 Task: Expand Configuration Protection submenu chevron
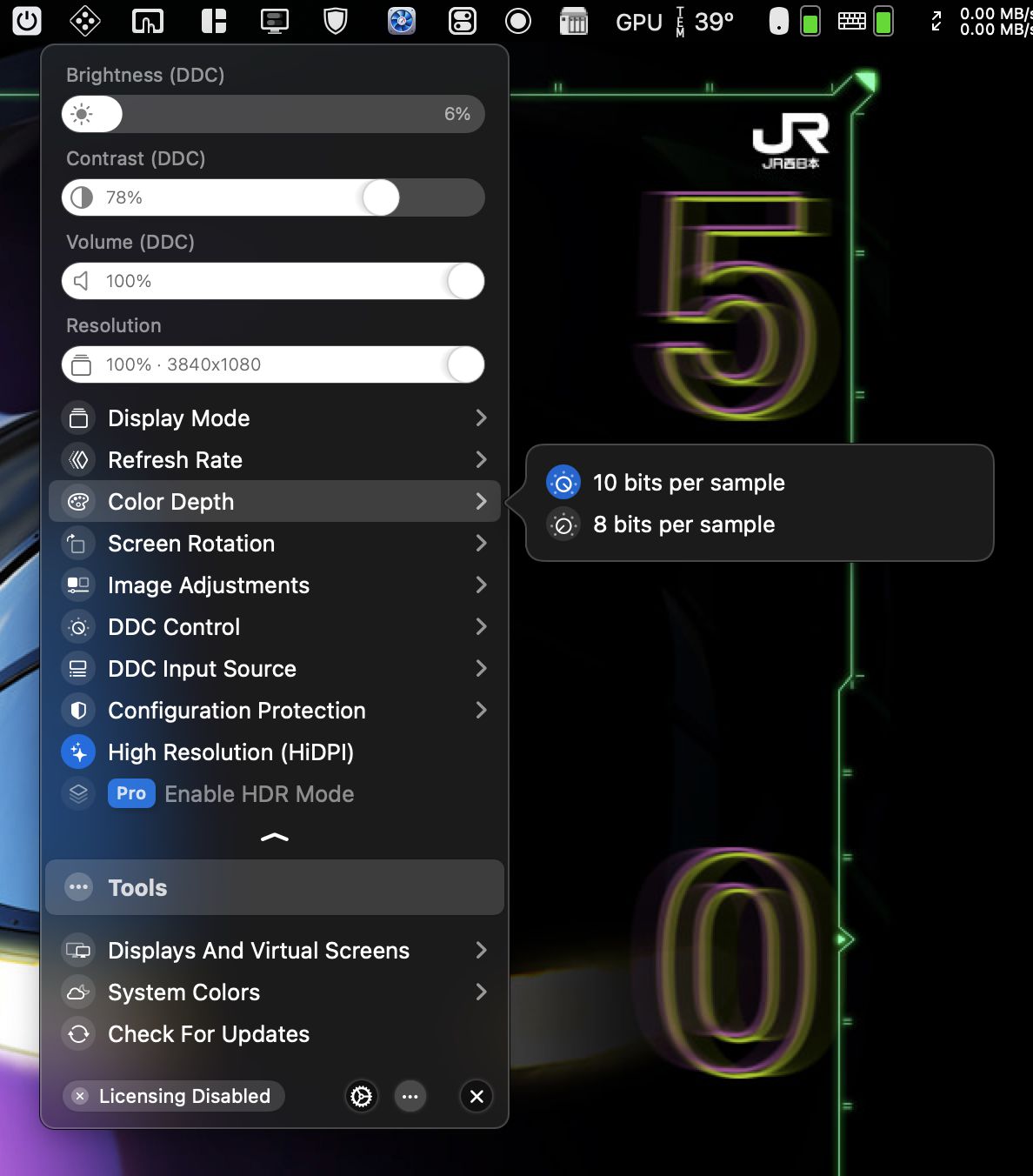[481, 711]
